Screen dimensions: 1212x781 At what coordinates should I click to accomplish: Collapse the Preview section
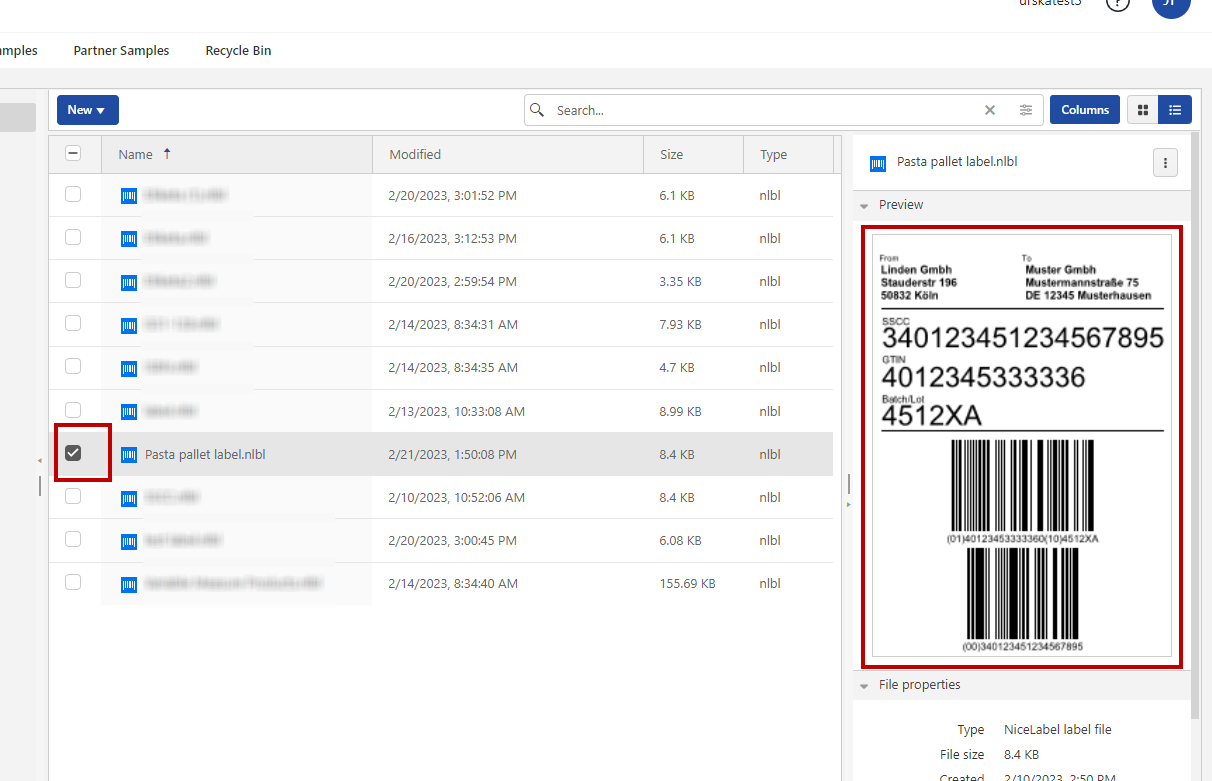pos(865,205)
